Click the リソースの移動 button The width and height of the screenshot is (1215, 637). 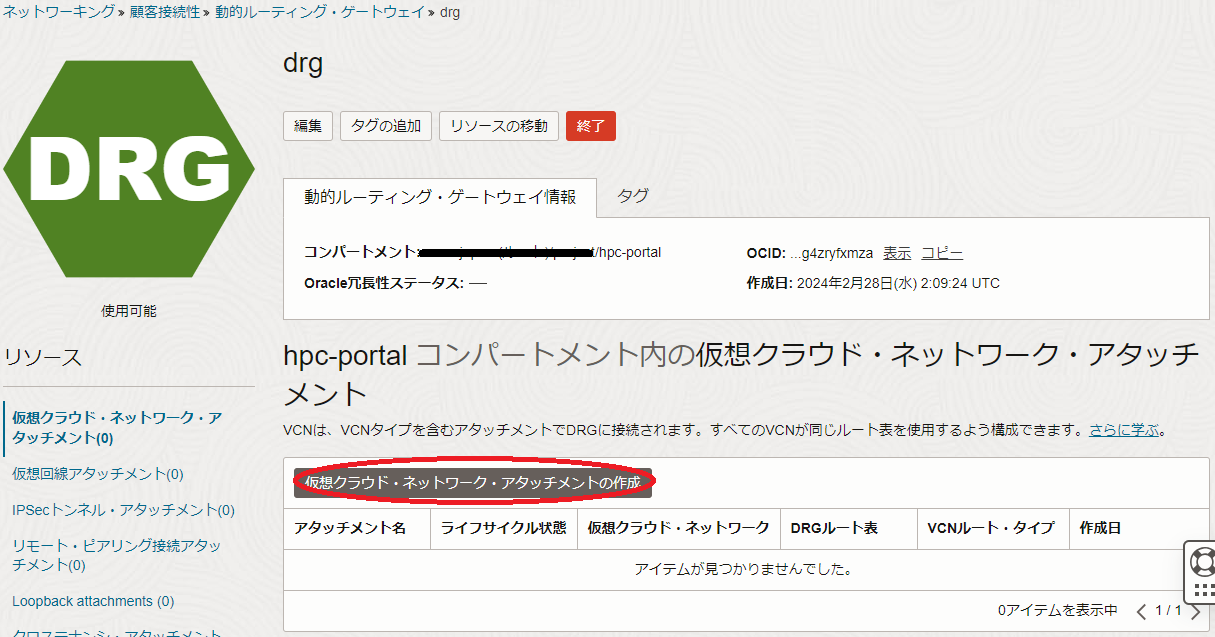point(498,126)
